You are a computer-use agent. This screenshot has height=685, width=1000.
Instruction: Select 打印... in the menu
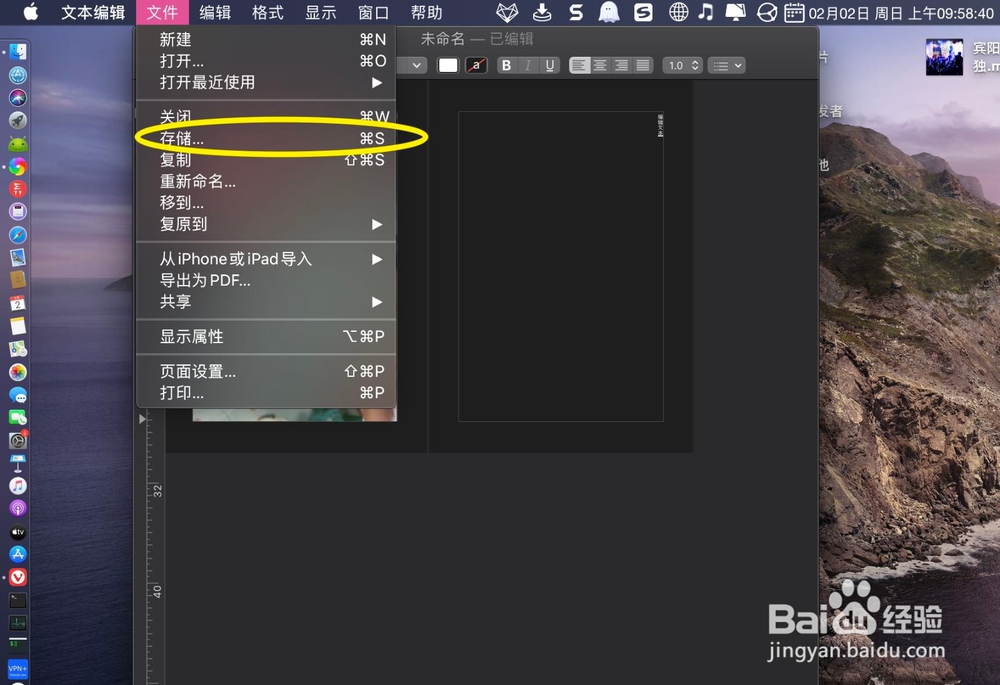(x=180, y=392)
